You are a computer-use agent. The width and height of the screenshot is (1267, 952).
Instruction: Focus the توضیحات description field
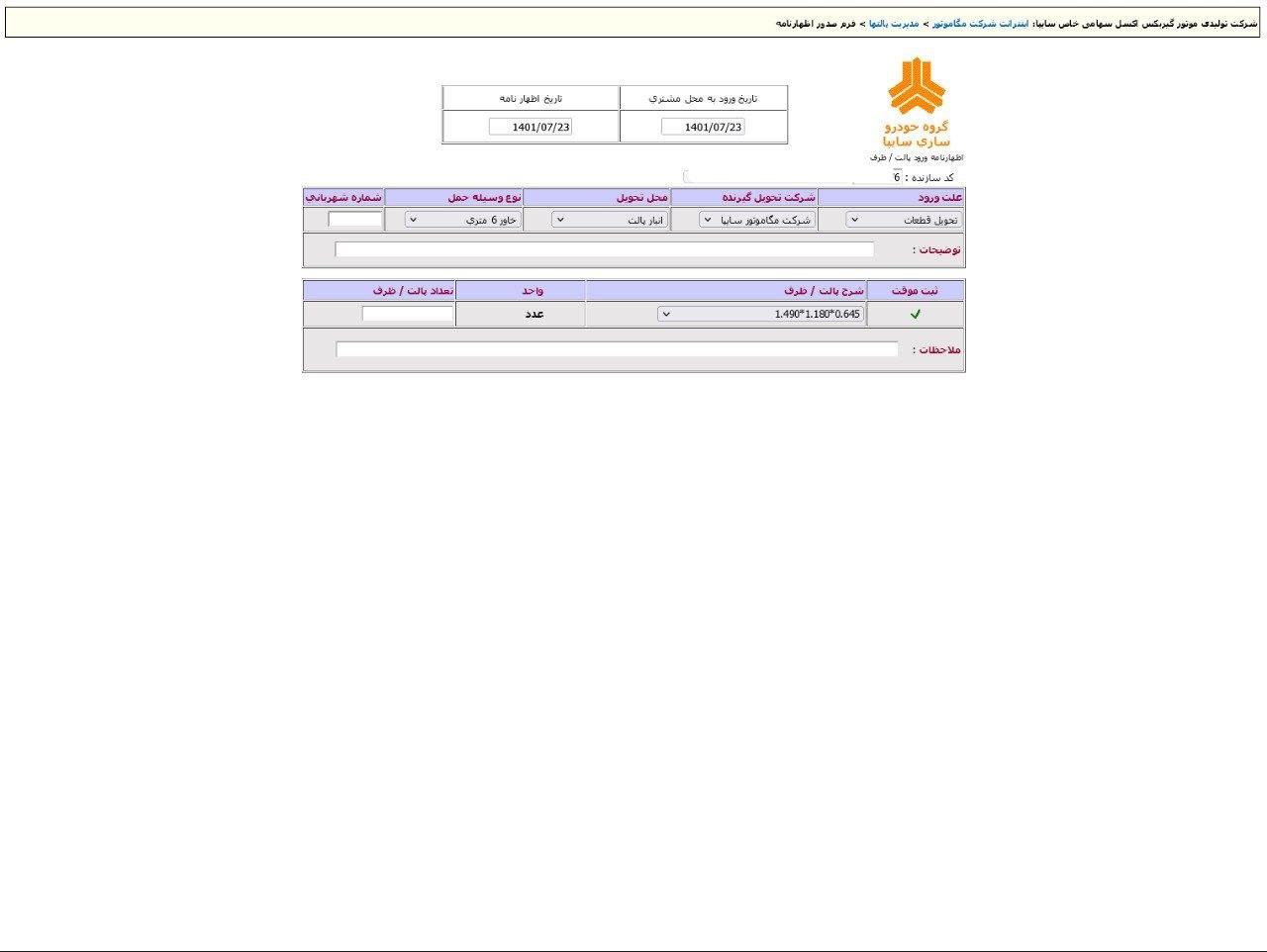coord(604,249)
